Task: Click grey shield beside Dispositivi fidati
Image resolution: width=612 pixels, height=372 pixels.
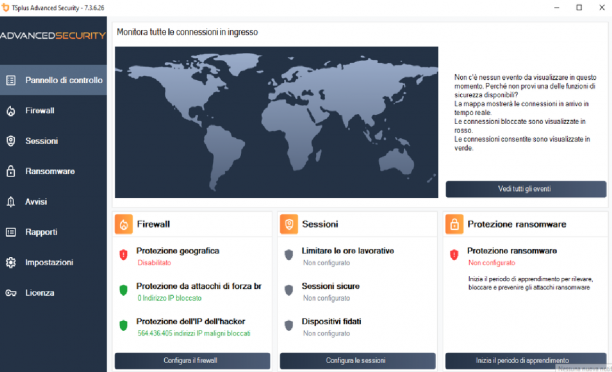Action: pos(289,325)
